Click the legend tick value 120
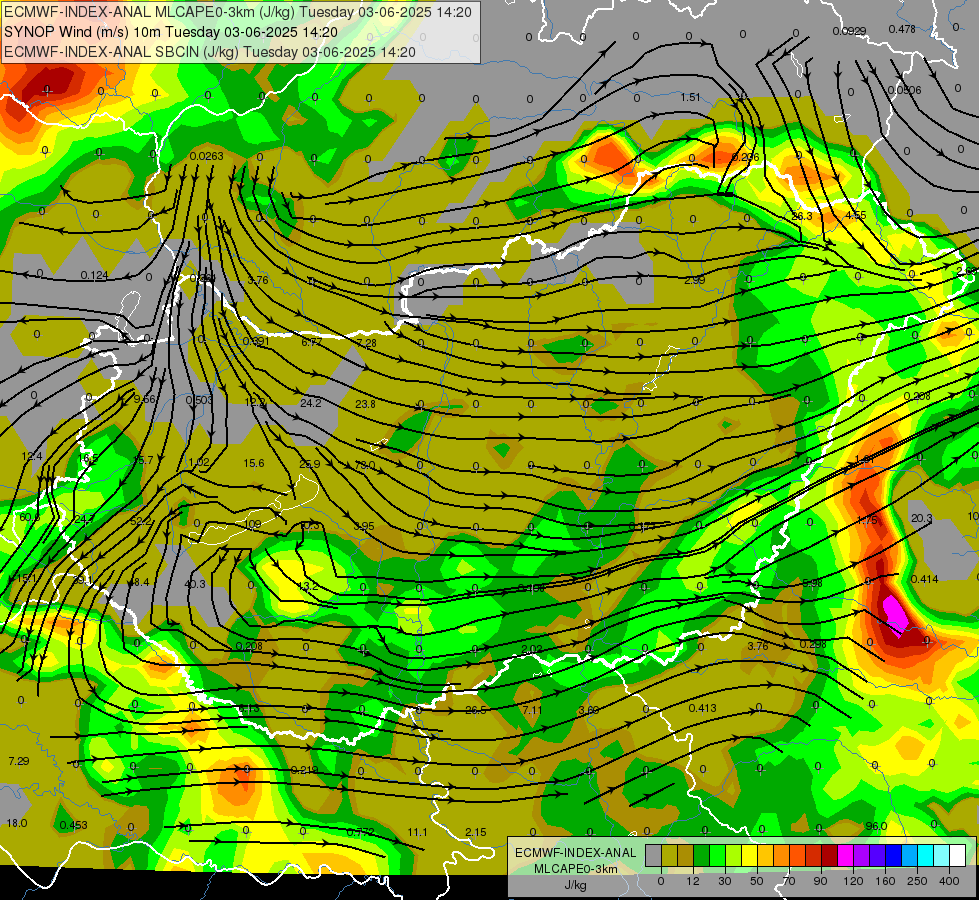Viewport: 979px width, 900px height. [853, 881]
